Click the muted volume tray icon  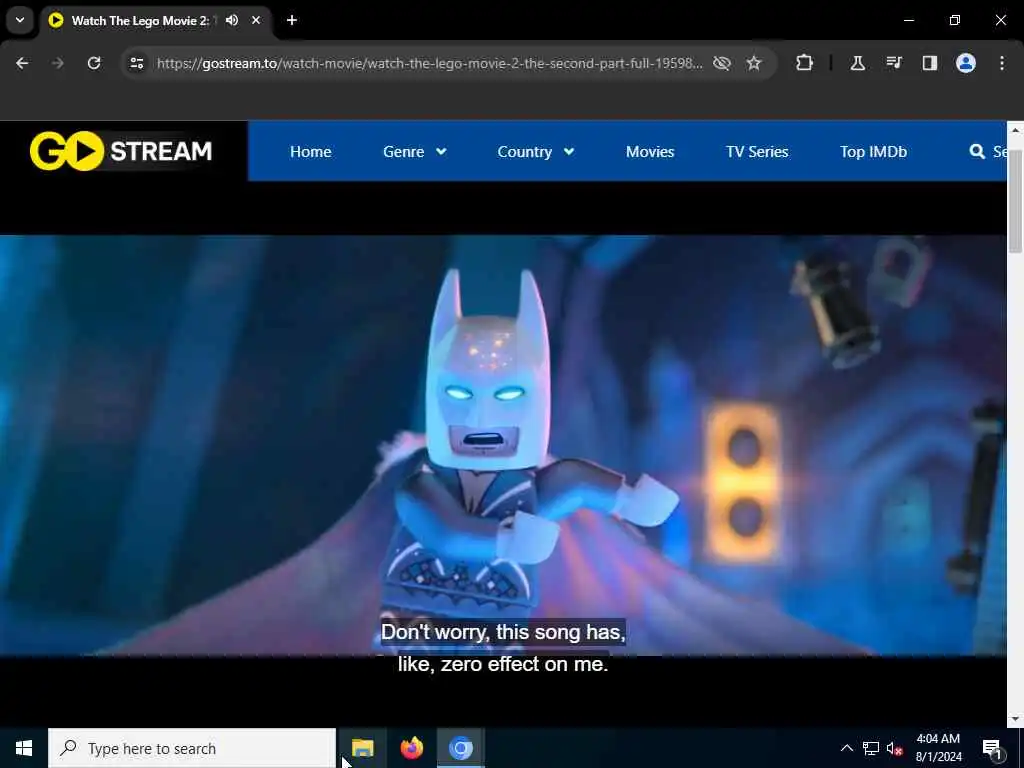[895, 748]
